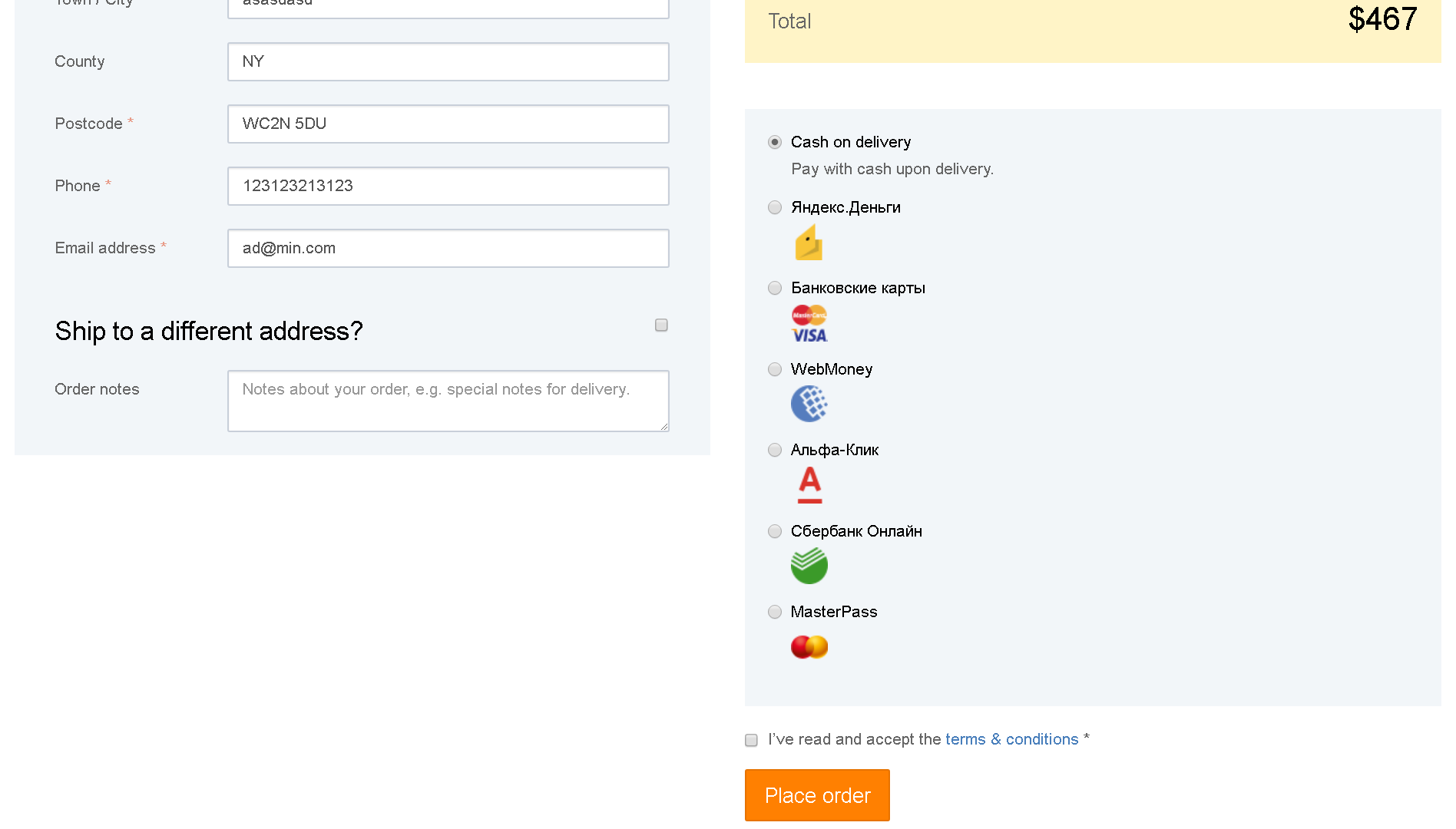Click the Yandex Money wallet icon

click(x=809, y=243)
